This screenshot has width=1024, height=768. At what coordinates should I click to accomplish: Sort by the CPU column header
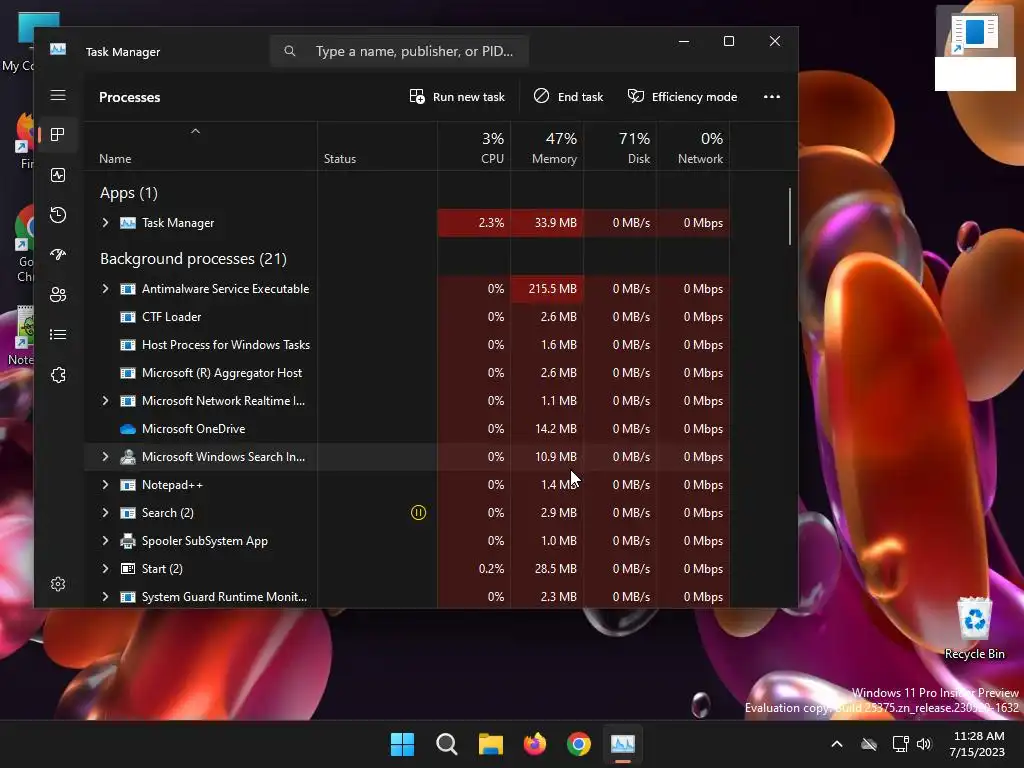point(474,148)
